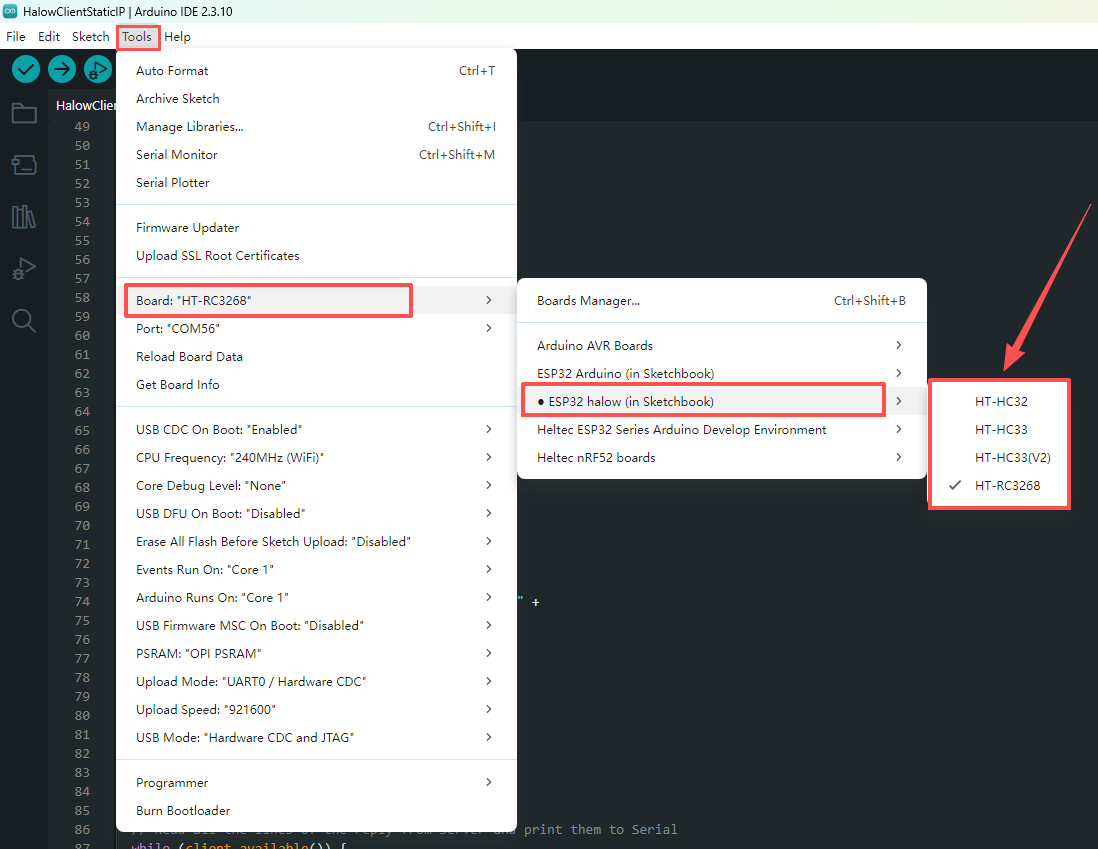This screenshot has height=849, width=1098.
Task: Open the File menu
Action: [x=15, y=36]
